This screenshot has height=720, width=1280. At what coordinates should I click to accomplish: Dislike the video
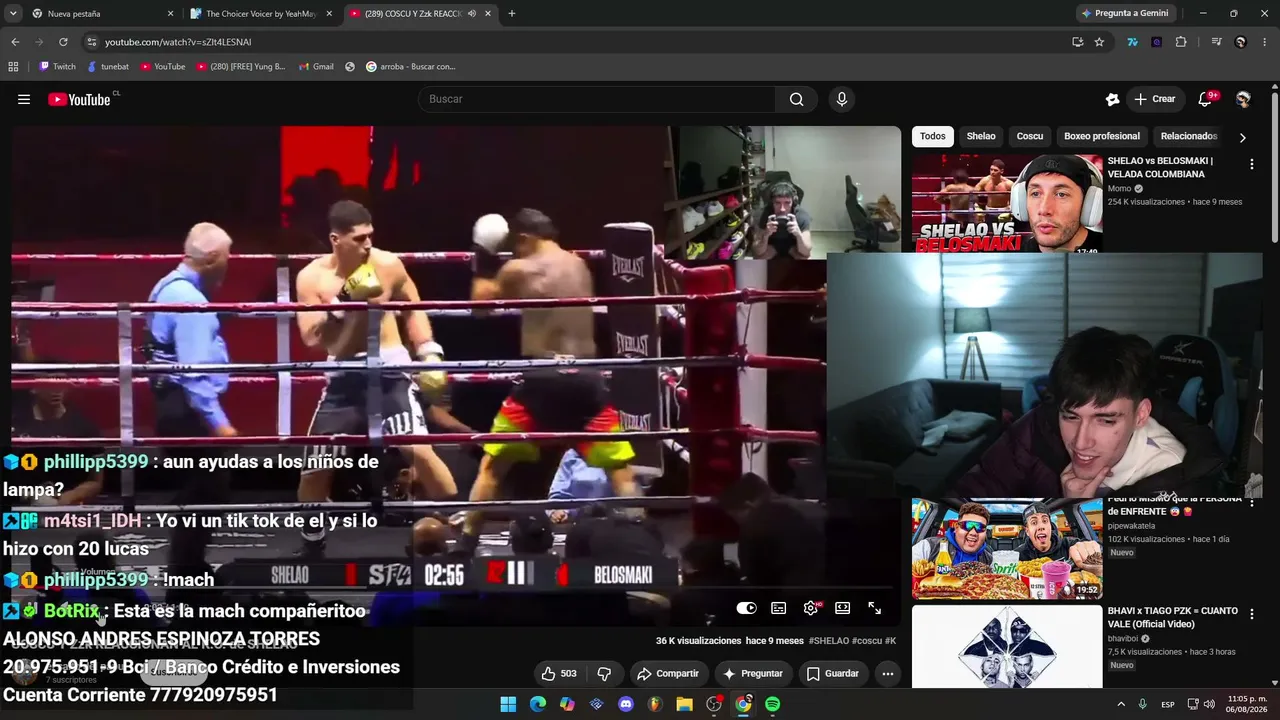click(604, 674)
